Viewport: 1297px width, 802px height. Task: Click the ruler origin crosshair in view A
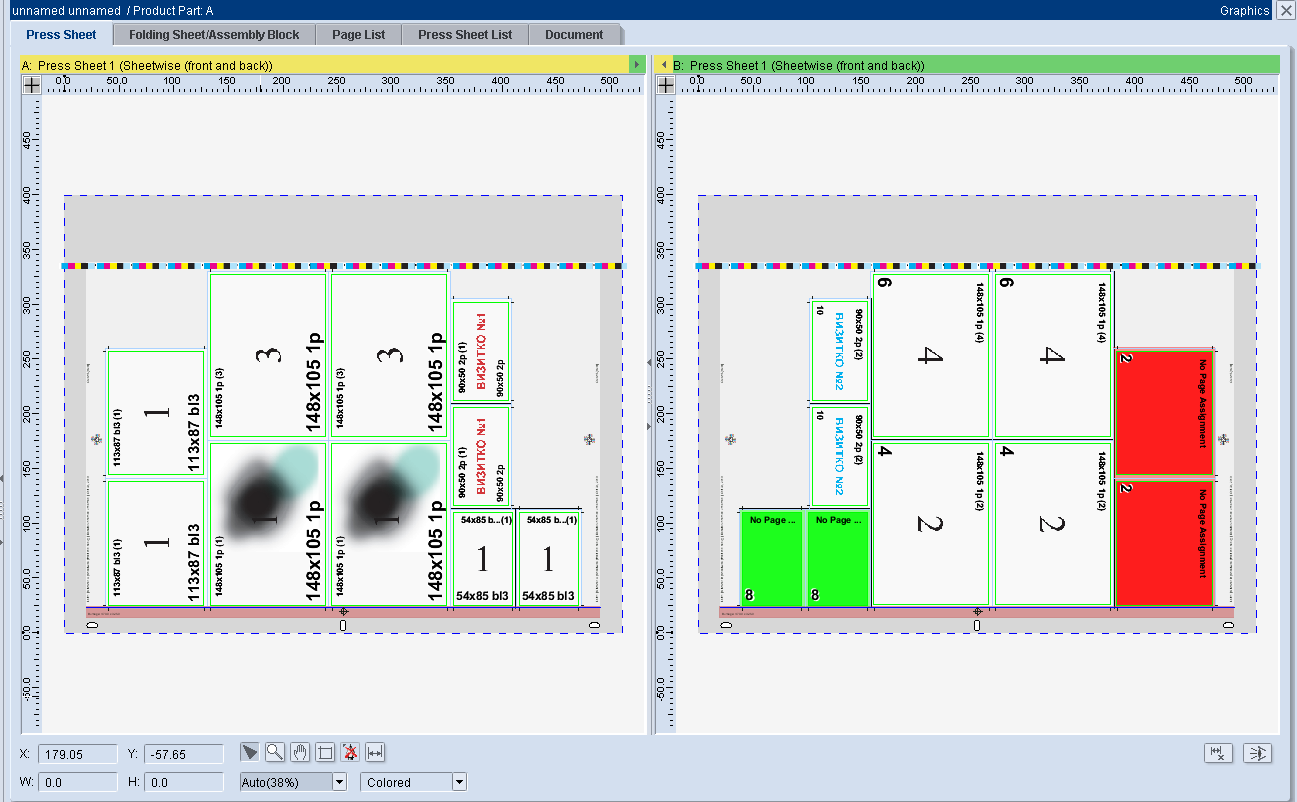[x=32, y=85]
